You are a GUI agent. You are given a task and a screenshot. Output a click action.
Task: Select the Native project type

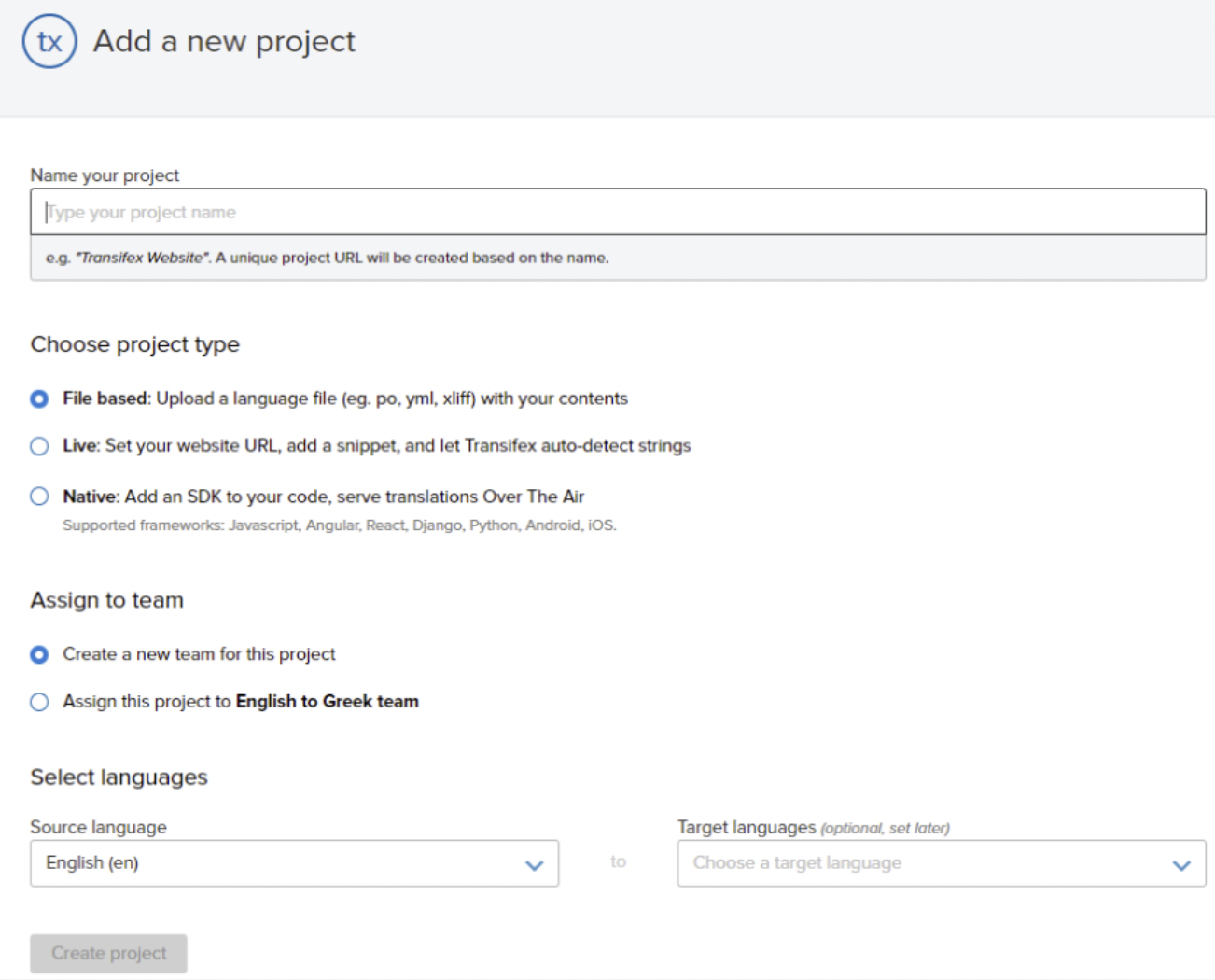tap(38, 497)
